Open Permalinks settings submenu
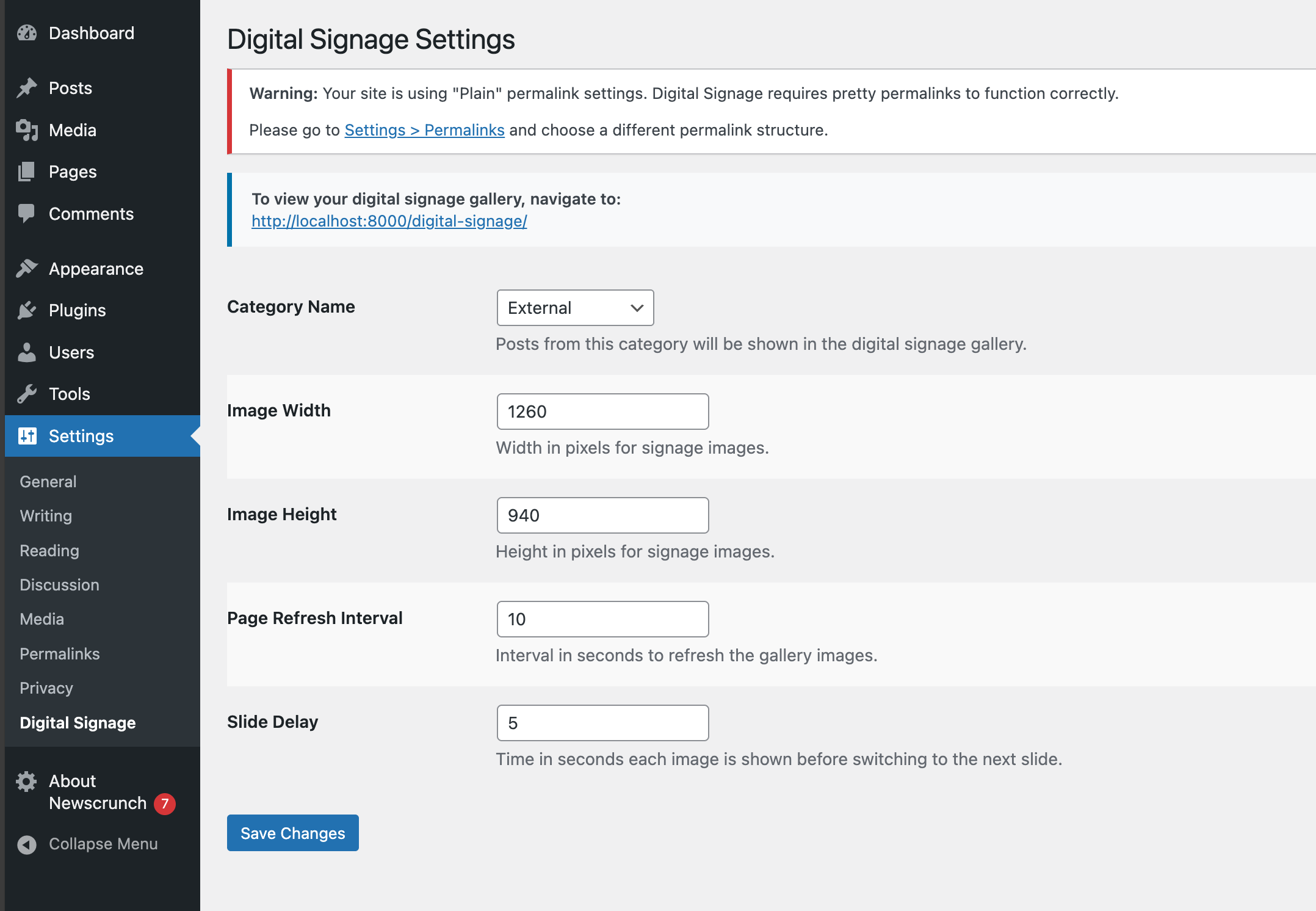The width and height of the screenshot is (1316, 911). point(60,654)
